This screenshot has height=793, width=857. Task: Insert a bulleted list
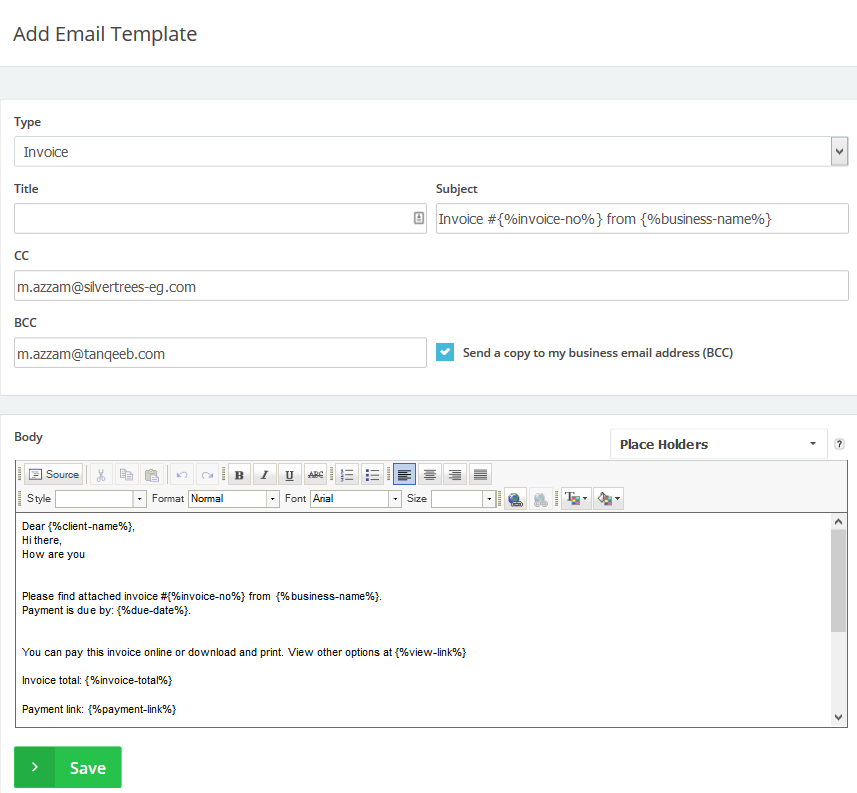(372, 474)
